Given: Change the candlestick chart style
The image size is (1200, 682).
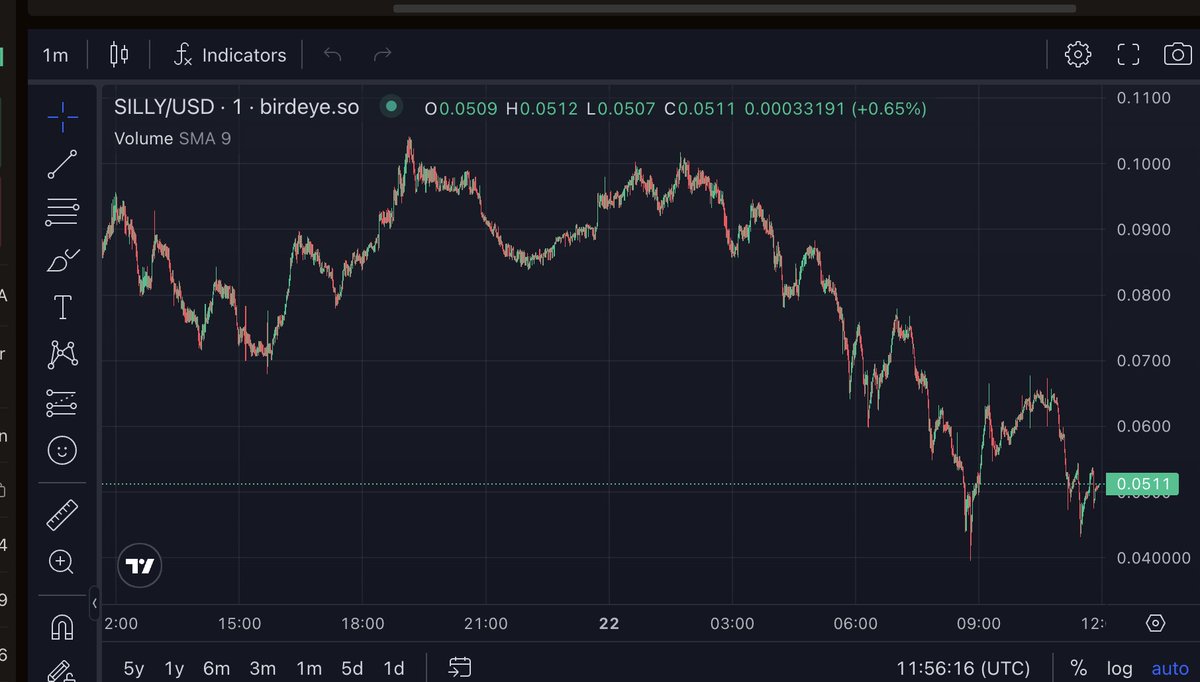Looking at the screenshot, I should coord(119,54).
